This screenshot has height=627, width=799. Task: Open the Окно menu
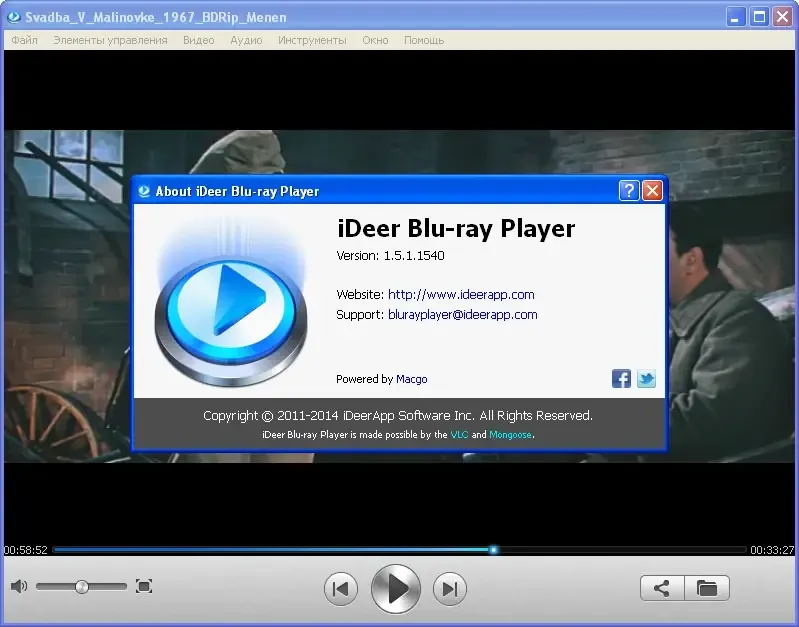tap(376, 40)
